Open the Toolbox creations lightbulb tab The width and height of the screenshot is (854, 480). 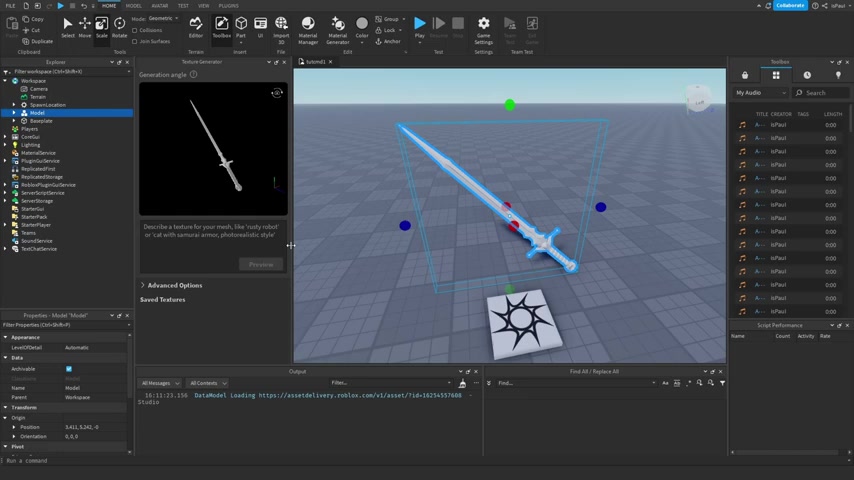pos(838,75)
